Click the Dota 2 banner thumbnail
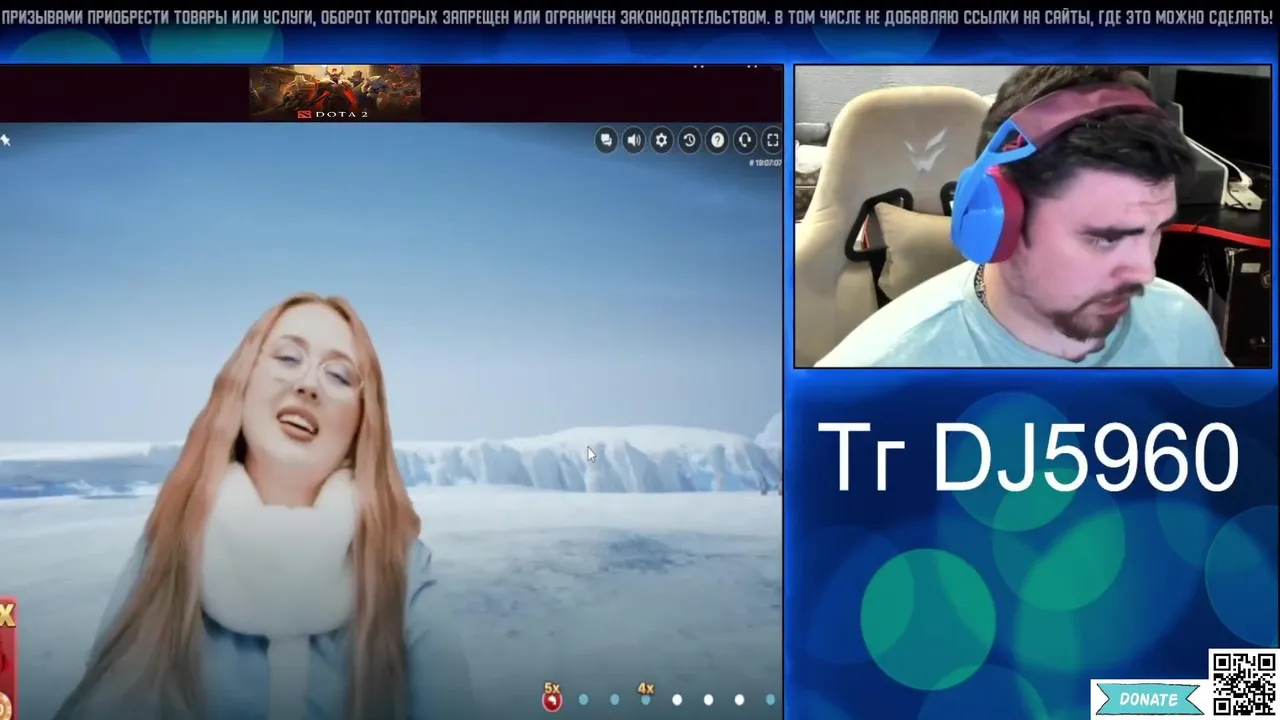Viewport: 1280px width, 720px height. click(x=335, y=93)
